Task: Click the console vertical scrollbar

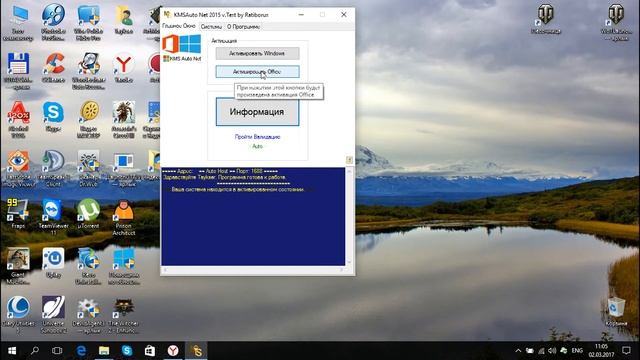Action: [349, 216]
